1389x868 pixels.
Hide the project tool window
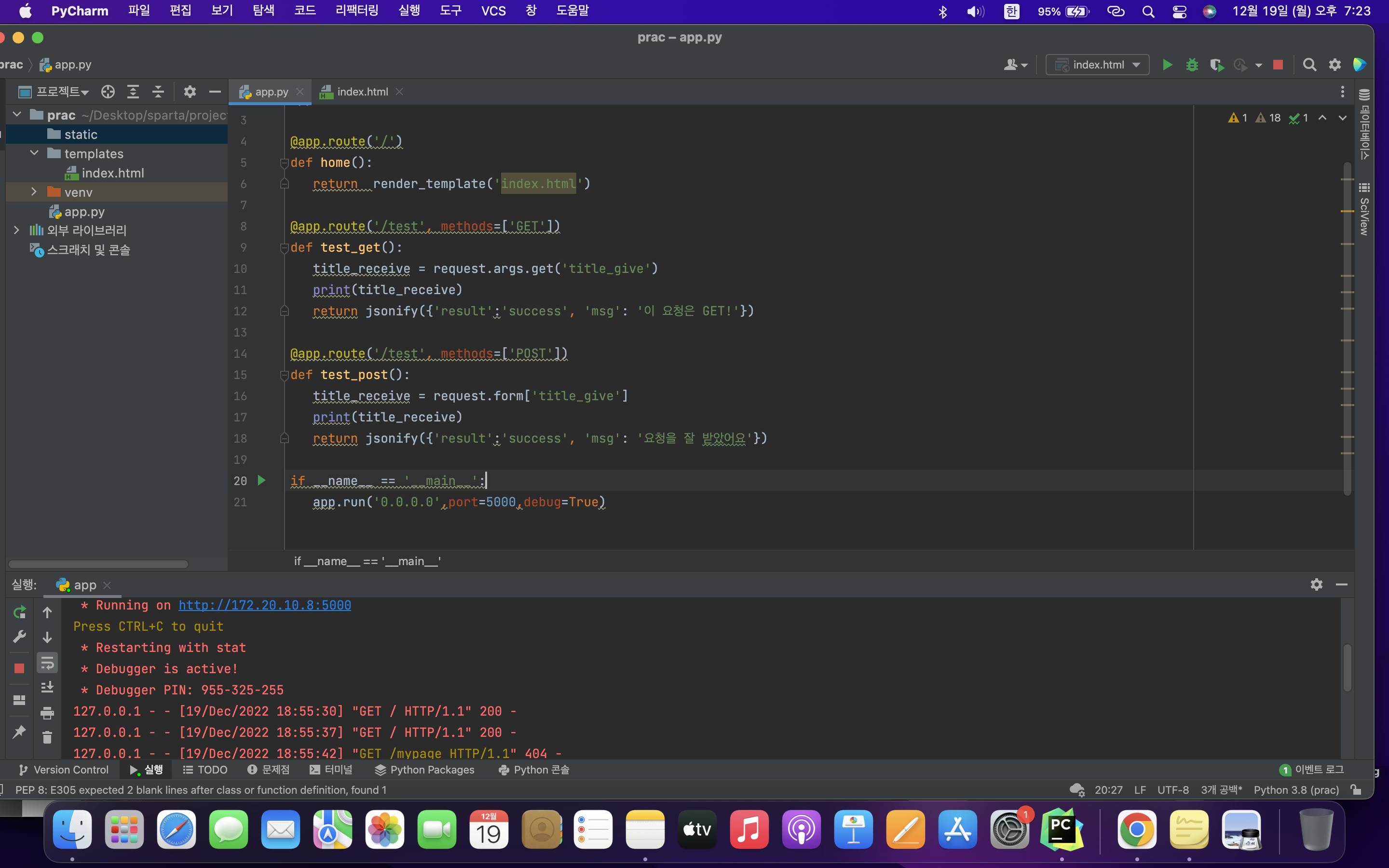click(215, 92)
